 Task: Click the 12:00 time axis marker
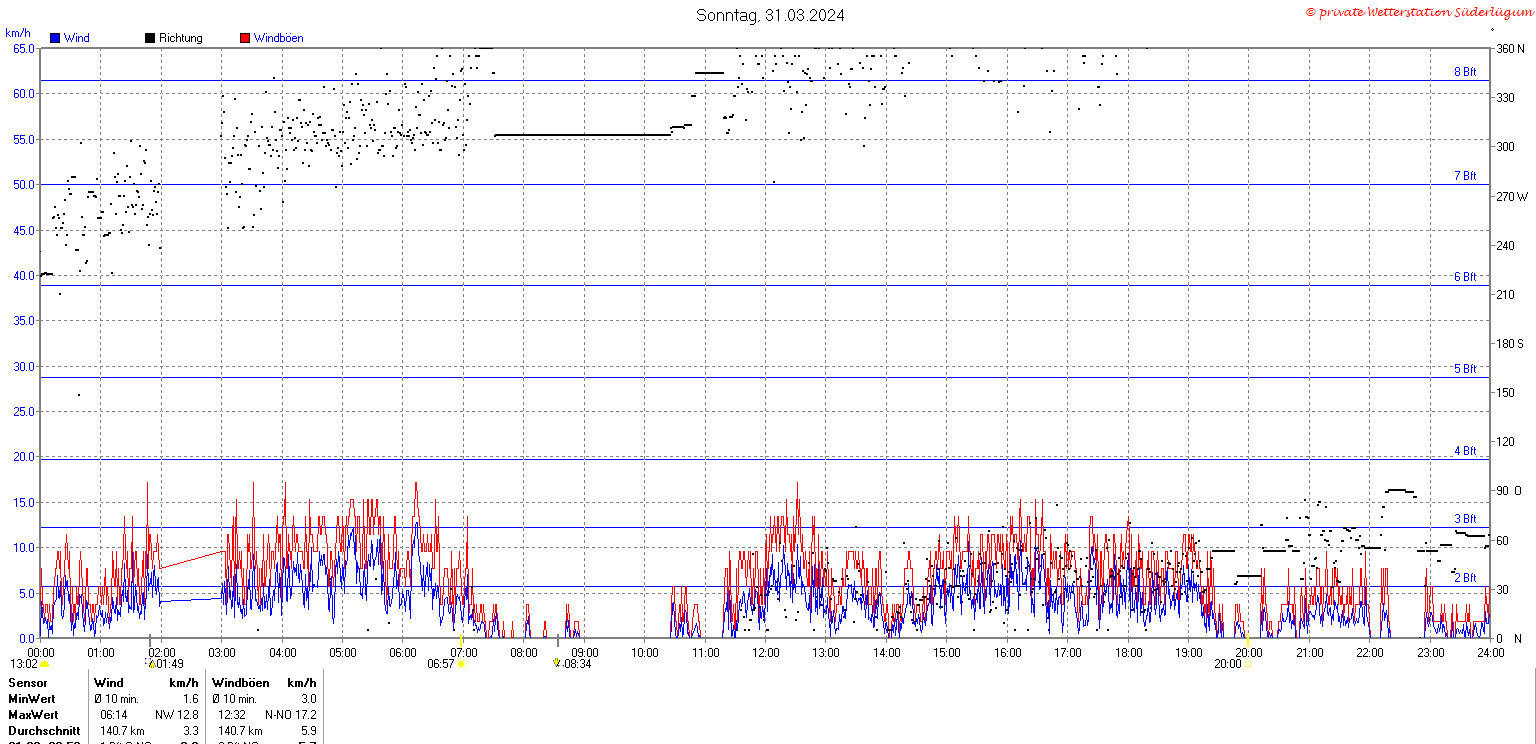pos(767,653)
